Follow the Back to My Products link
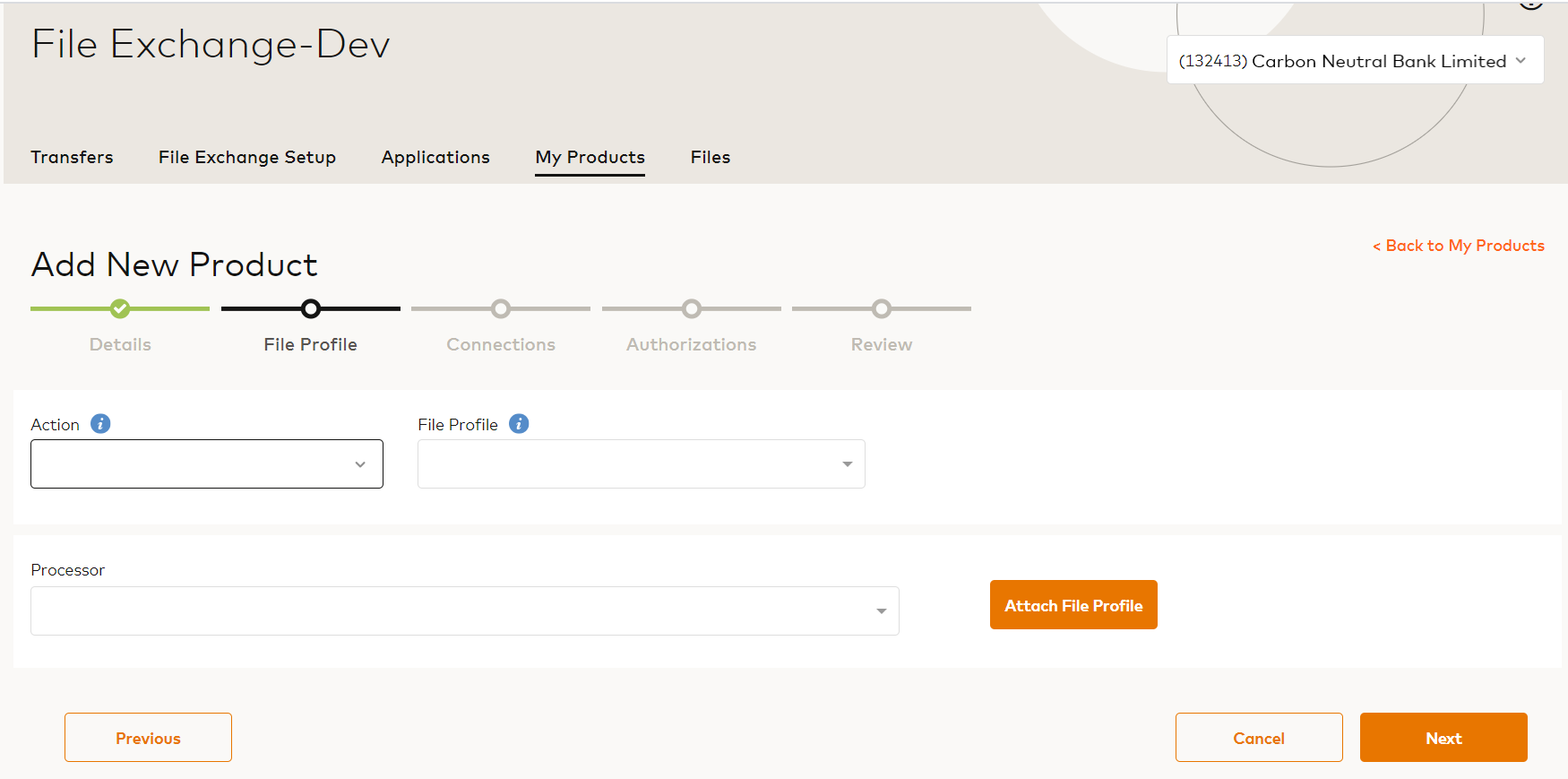1568x779 pixels. 1459,246
